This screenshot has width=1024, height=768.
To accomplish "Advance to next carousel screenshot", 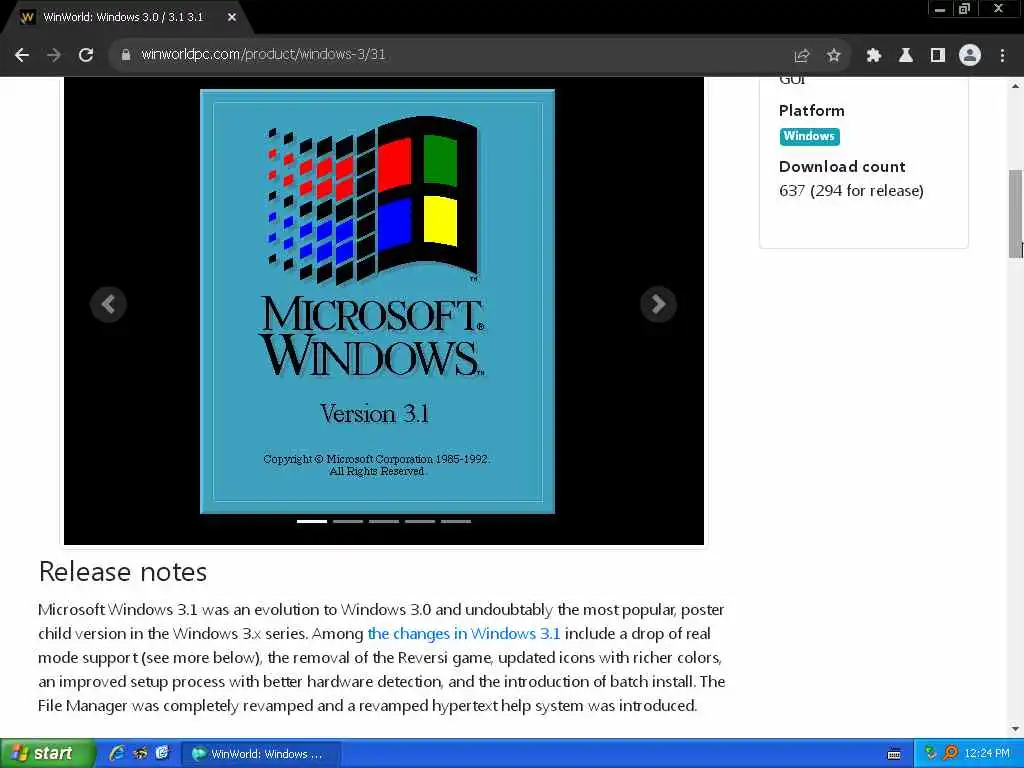I will (658, 304).
